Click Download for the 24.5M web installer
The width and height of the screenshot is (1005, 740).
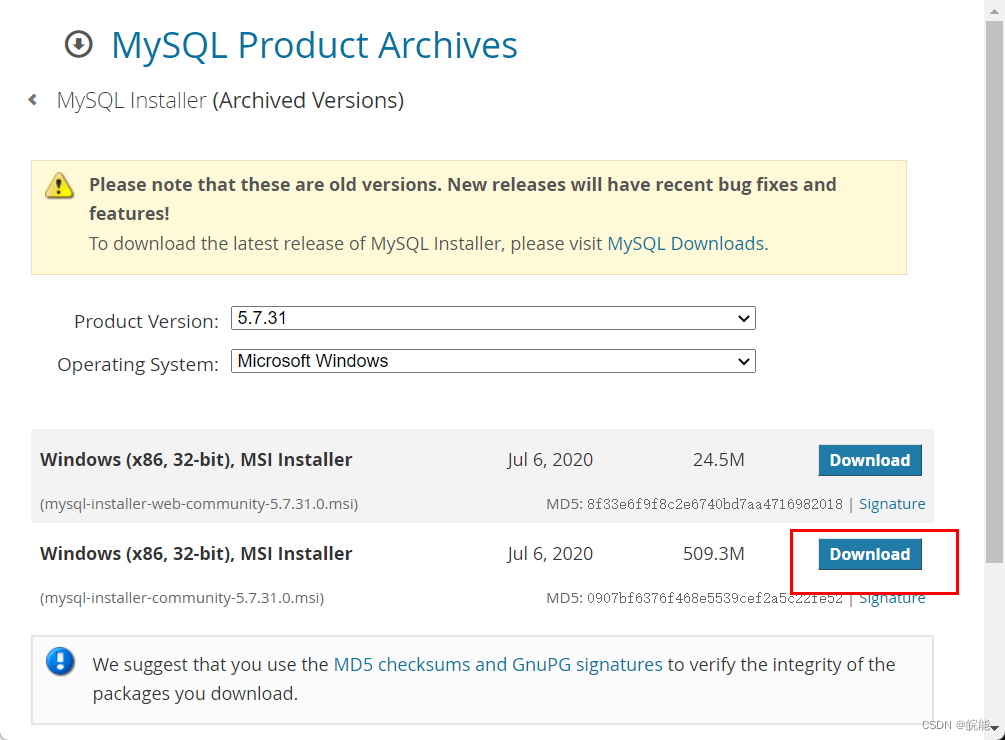pyautogui.click(x=869, y=460)
